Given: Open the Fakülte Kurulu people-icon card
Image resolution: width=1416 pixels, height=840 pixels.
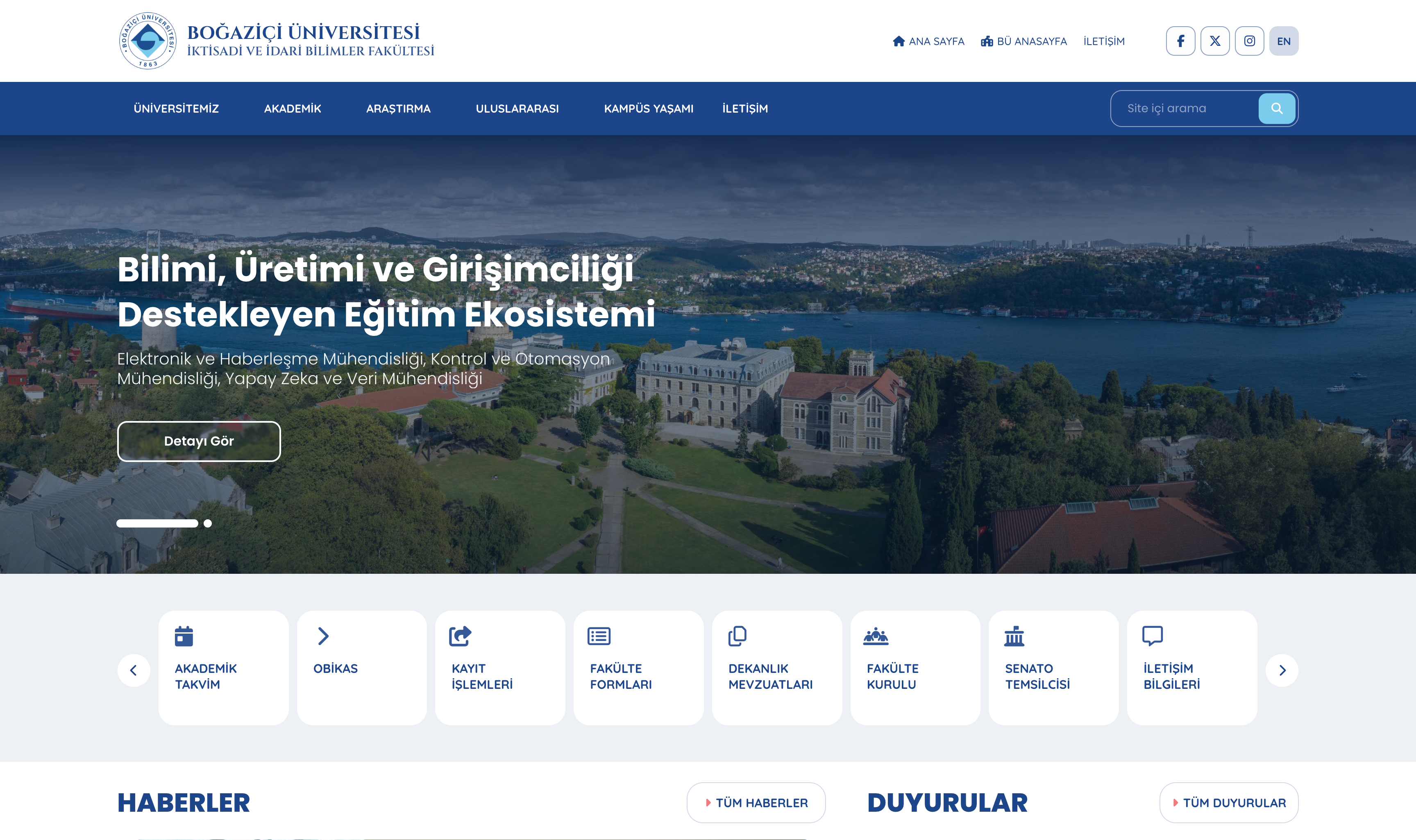Looking at the screenshot, I should [915, 667].
